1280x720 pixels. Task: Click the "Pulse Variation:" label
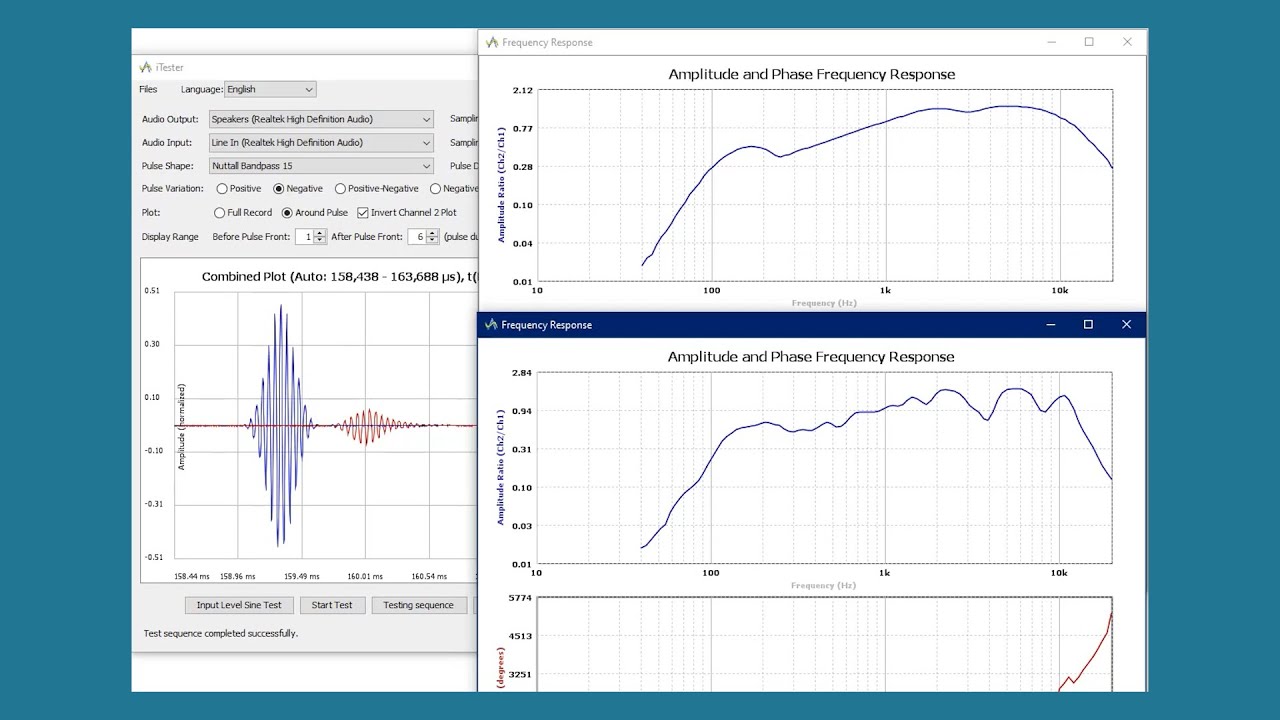point(172,188)
